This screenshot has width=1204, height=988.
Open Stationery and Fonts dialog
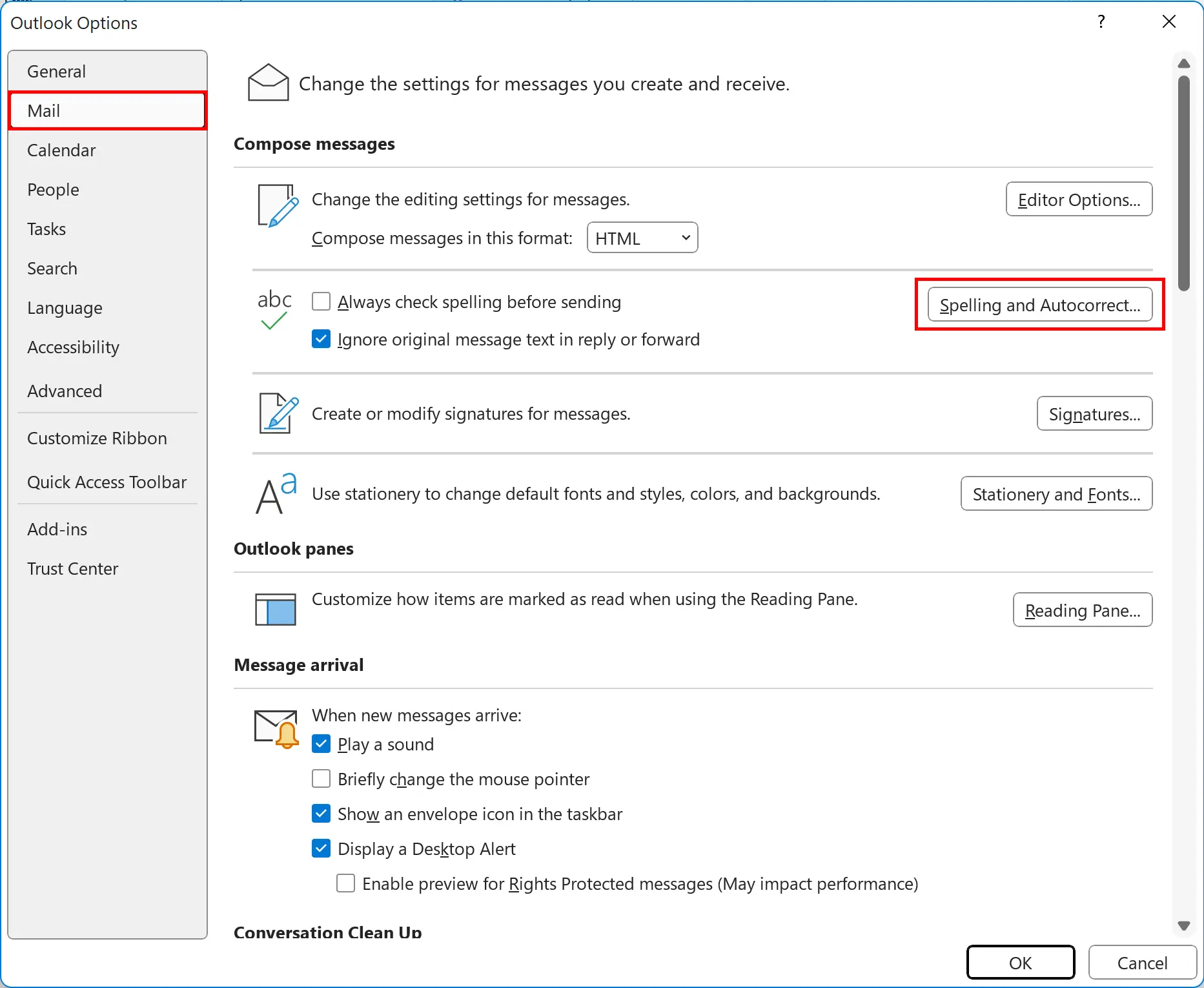coord(1056,493)
